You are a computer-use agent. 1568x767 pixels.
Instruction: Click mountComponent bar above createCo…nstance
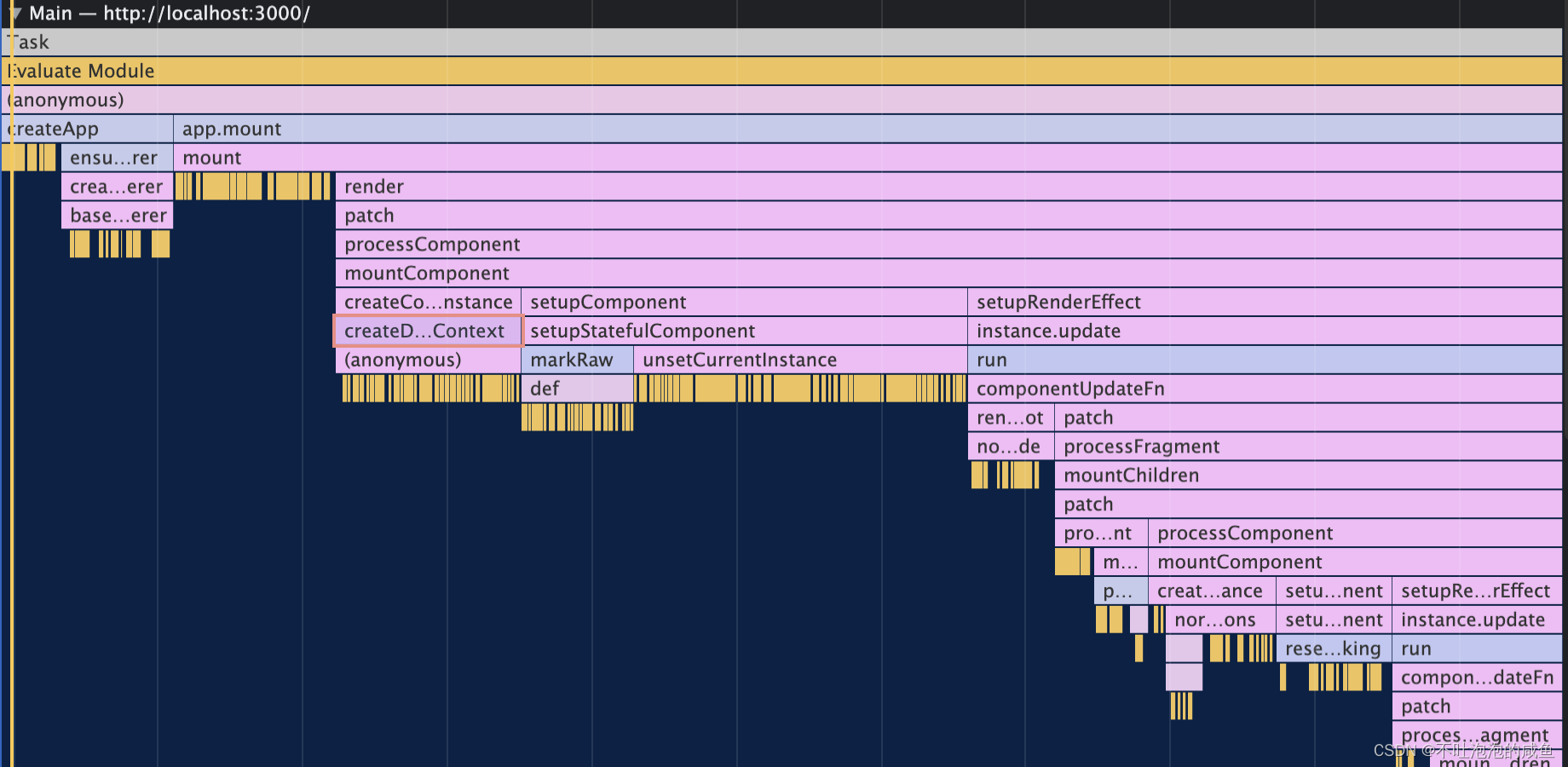click(x=949, y=274)
